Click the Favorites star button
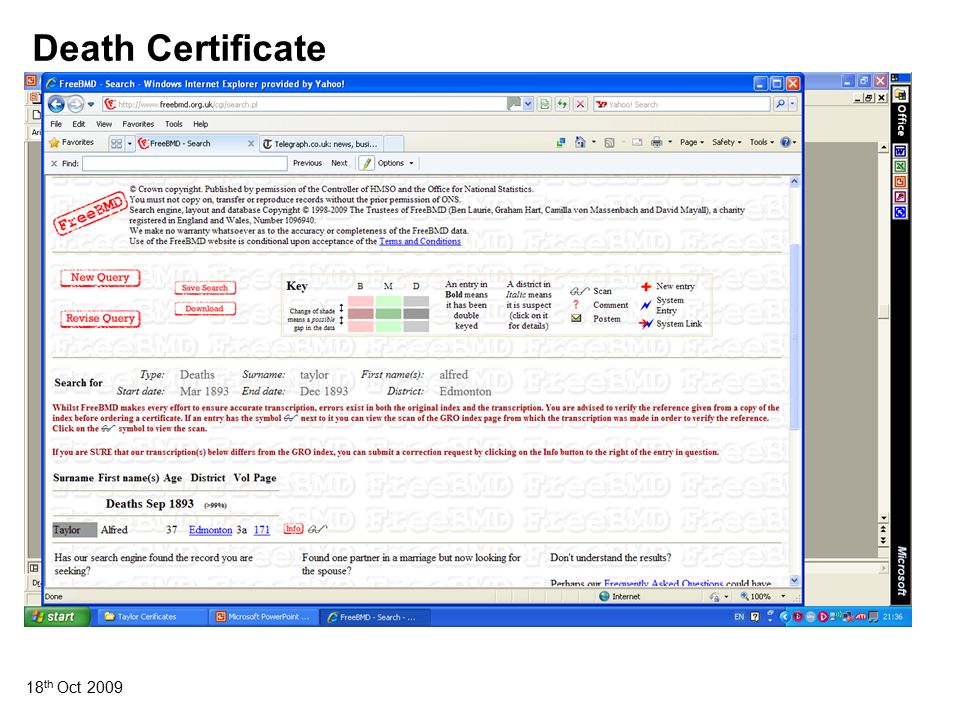Screen dimensions: 960x720 [x=72, y=143]
